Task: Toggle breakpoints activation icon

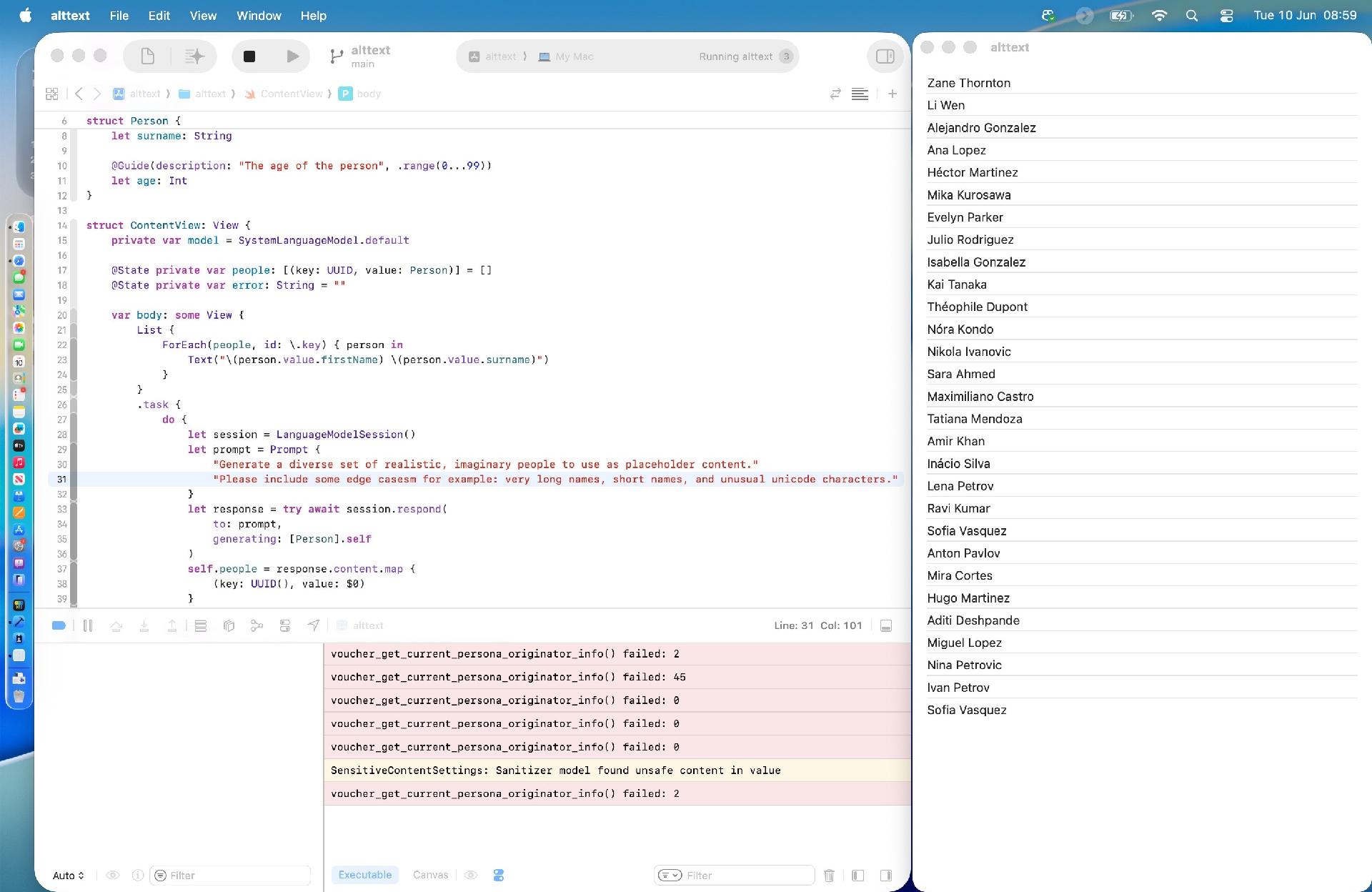Action: pos(59,625)
